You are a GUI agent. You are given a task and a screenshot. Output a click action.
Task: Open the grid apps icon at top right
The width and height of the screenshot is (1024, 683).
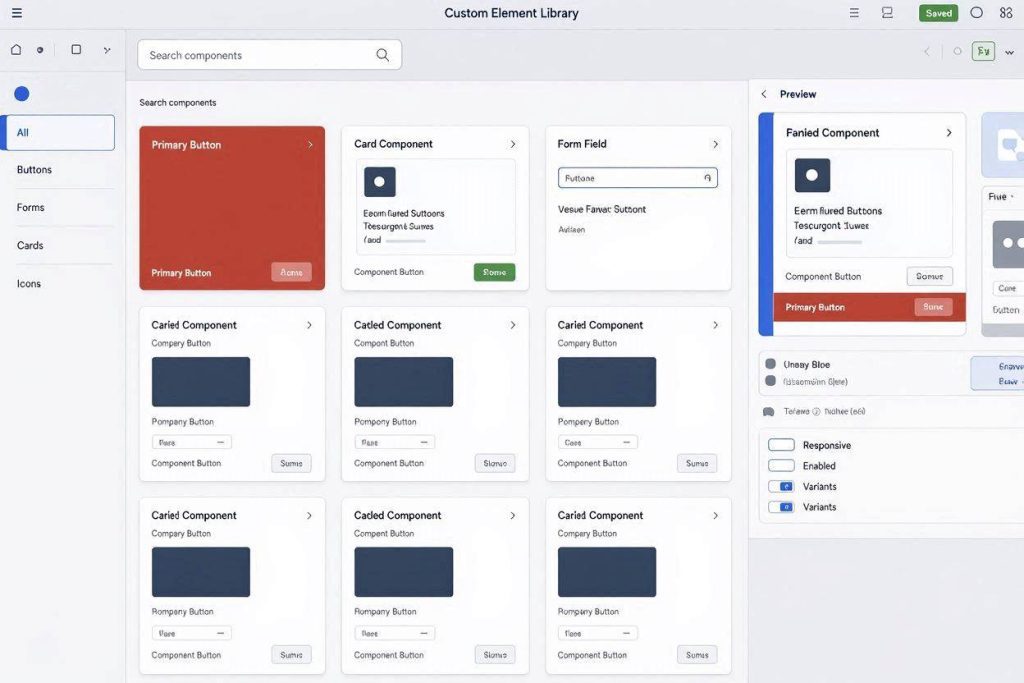coord(1006,13)
